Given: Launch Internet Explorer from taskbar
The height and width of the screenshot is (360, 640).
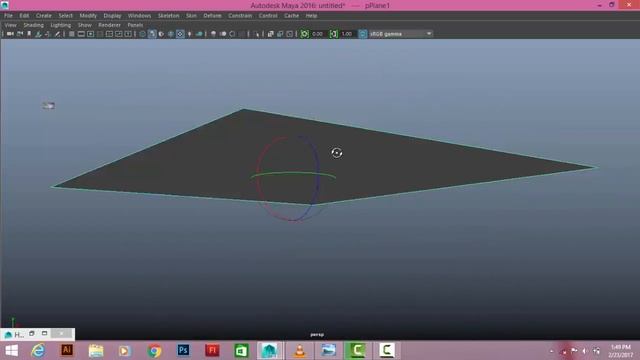Looking at the screenshot, I should pos(38,350).
